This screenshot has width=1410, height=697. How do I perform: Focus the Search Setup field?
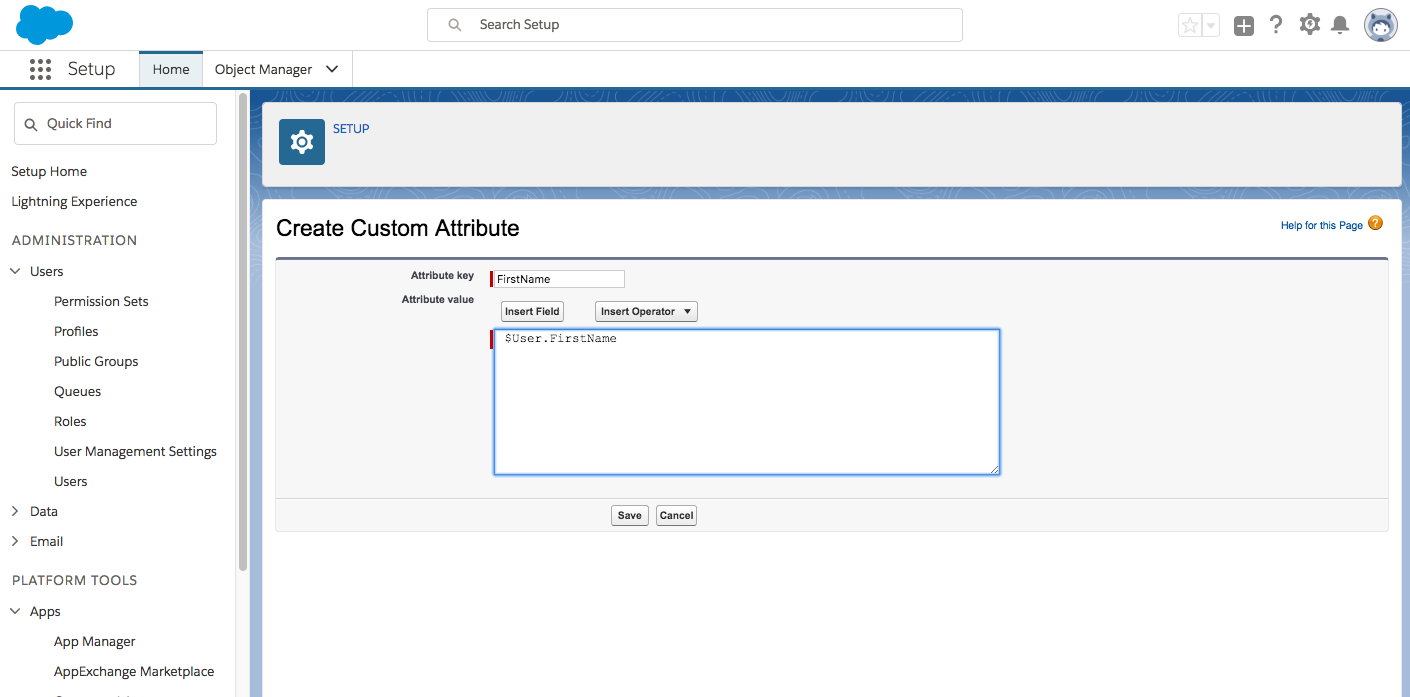(x=695, y=25)
